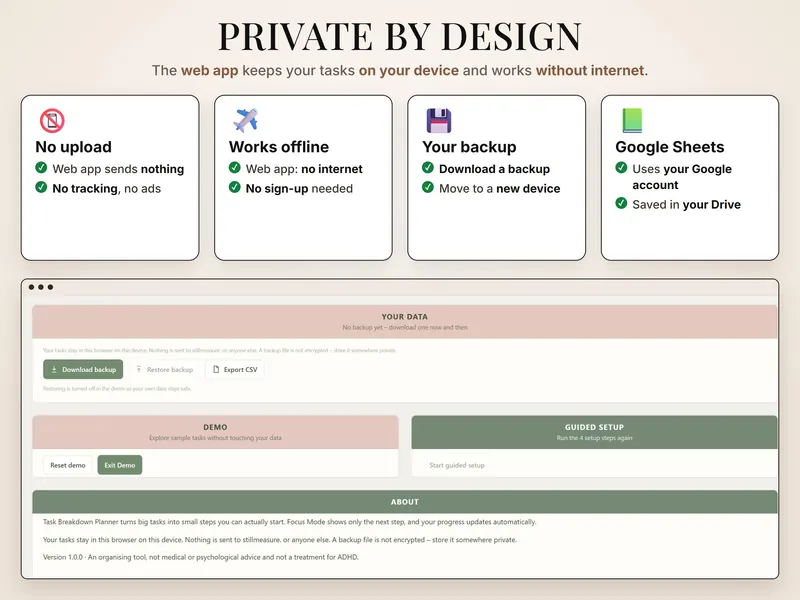Screen dimensions: 800x600
Task: Click the YOUR DATA section header
Action: coord(405,321)
